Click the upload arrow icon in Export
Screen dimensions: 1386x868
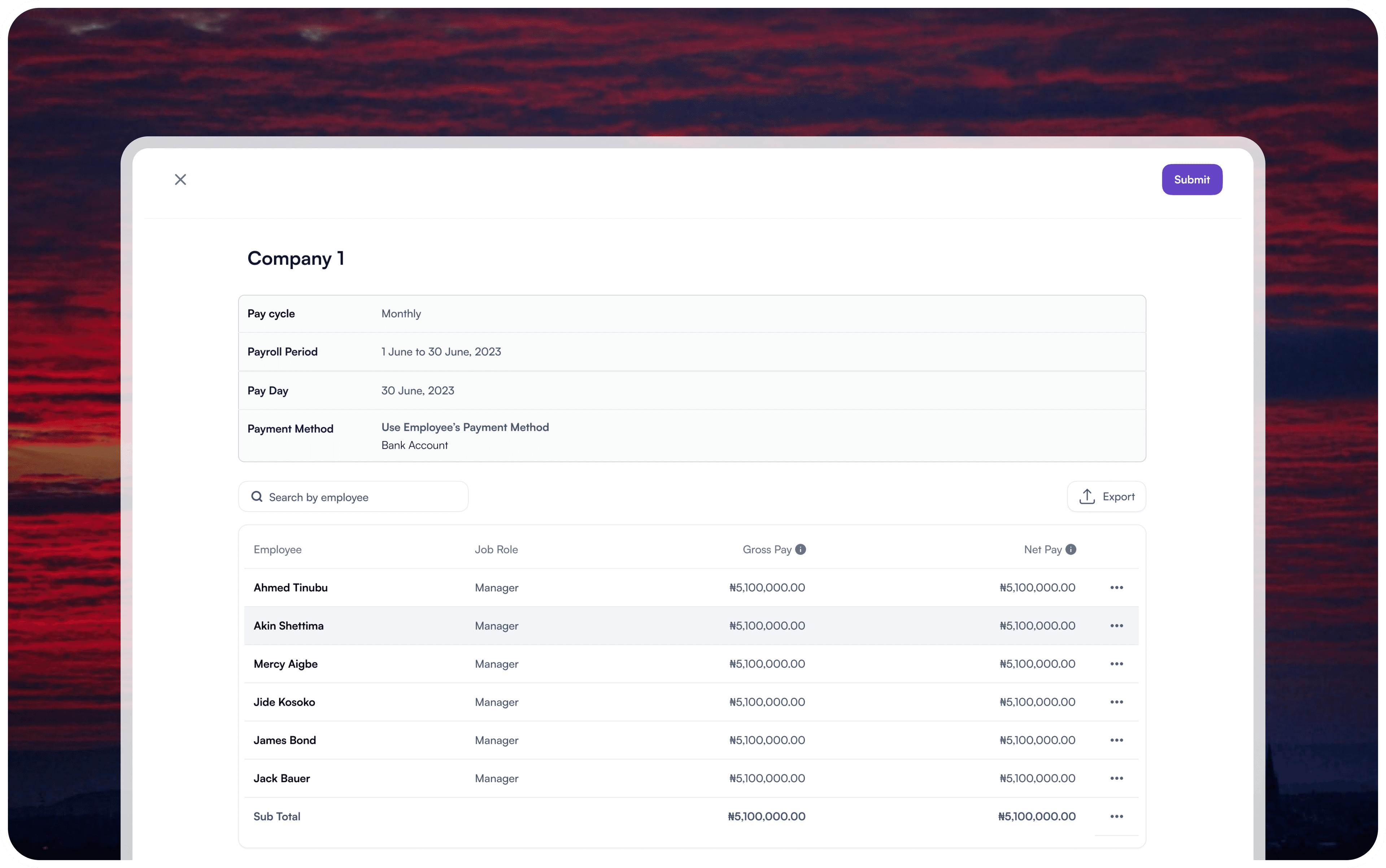point(1087,496)
